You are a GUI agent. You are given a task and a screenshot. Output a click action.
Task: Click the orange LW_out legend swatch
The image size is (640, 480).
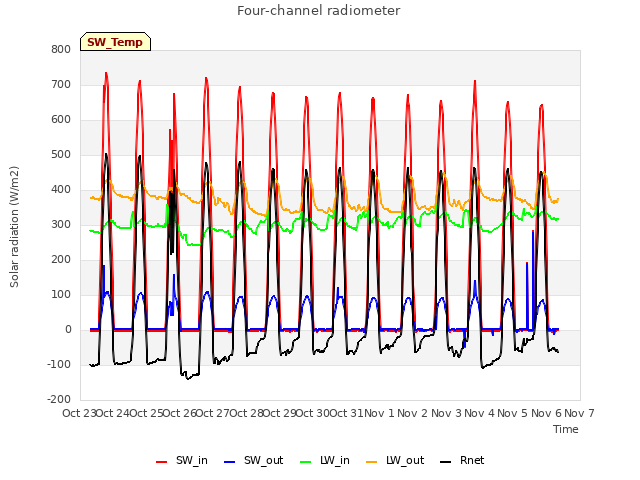tap(372, 462)
